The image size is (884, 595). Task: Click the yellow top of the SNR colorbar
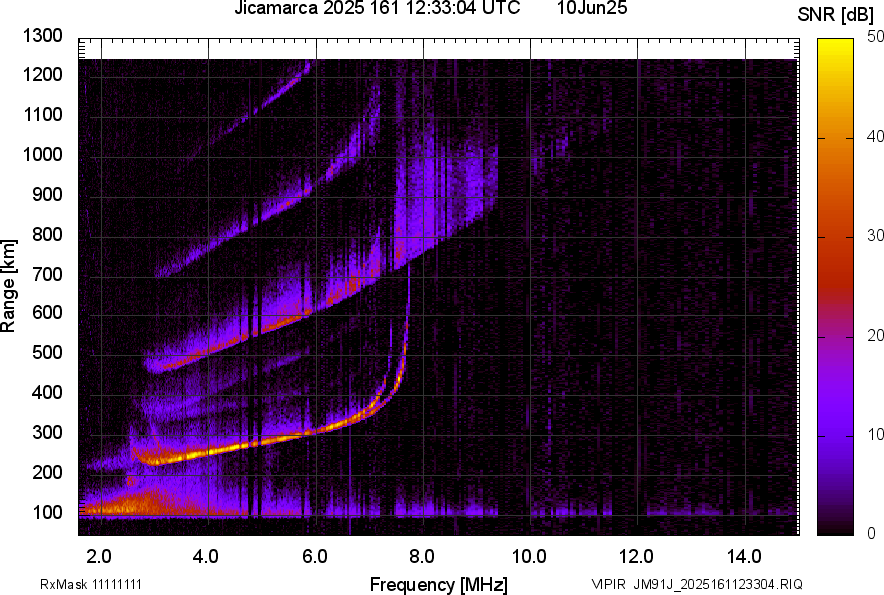pos(834,50)
